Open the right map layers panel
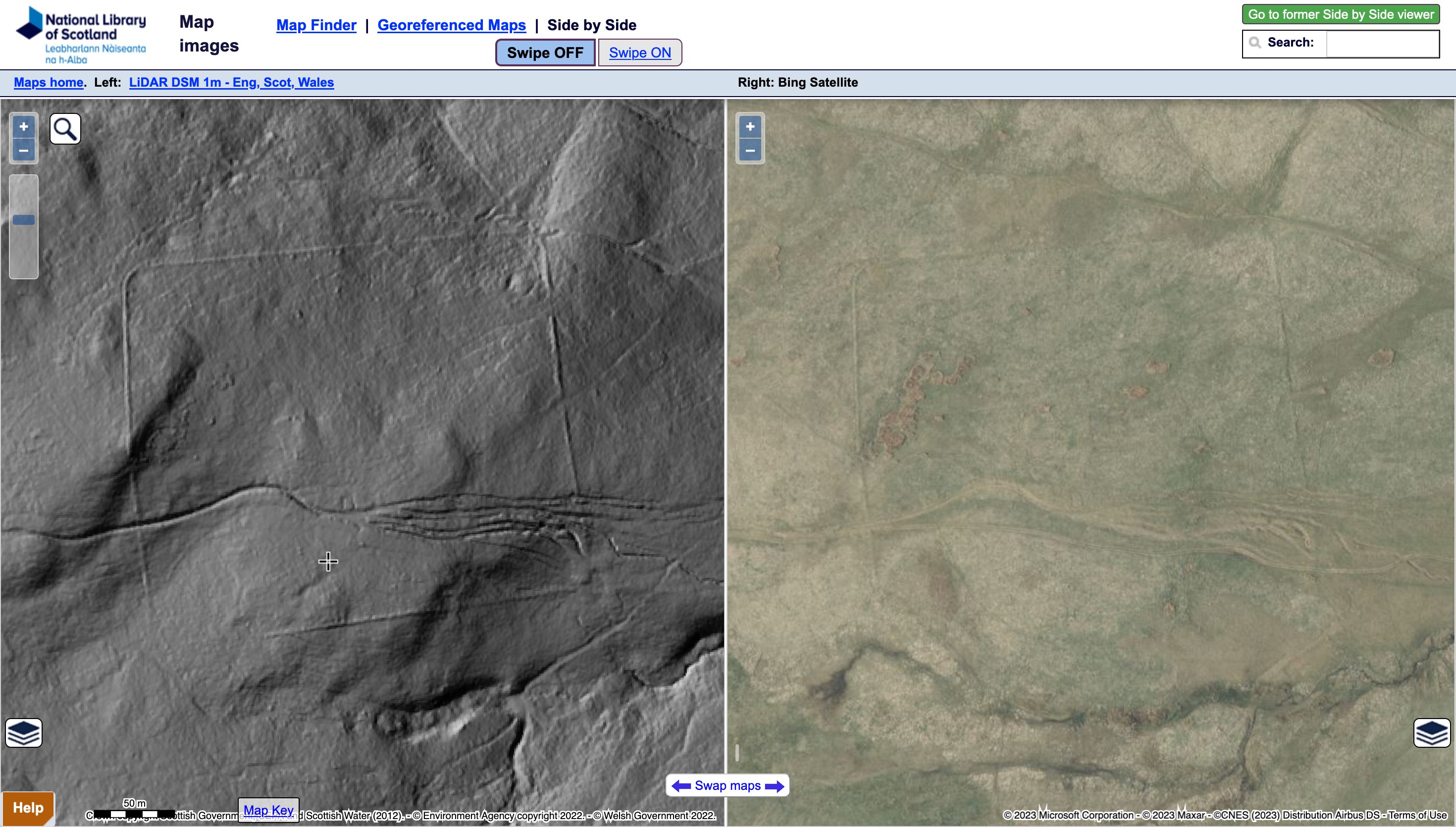This screenshot has height=827, width=1456. point(1432,733)
